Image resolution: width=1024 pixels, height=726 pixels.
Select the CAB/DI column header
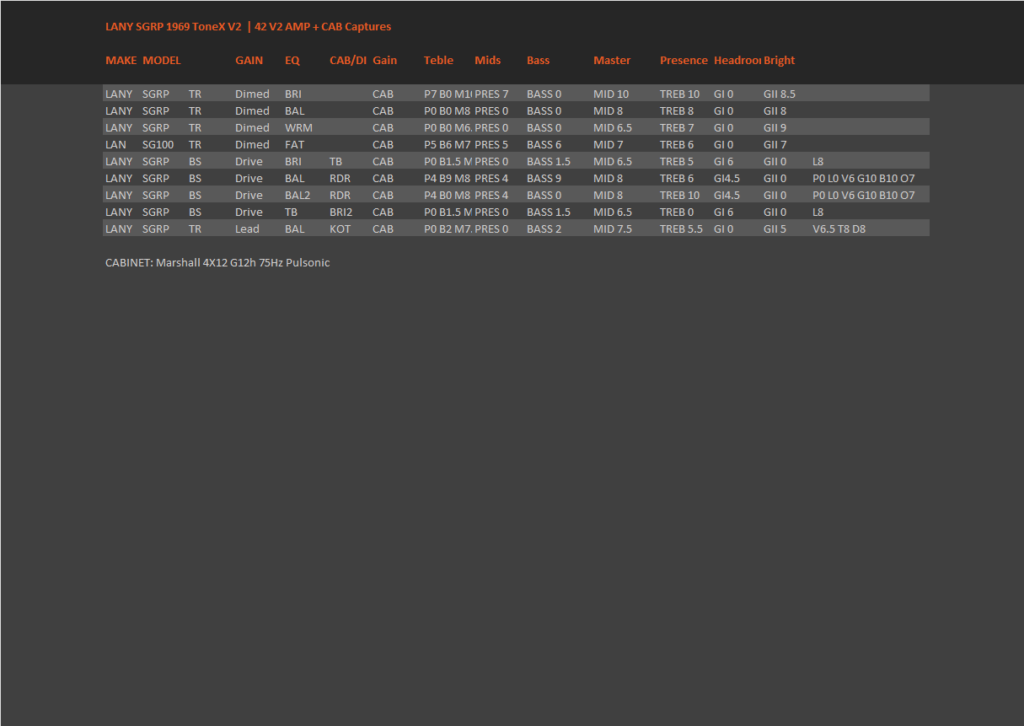348,60
